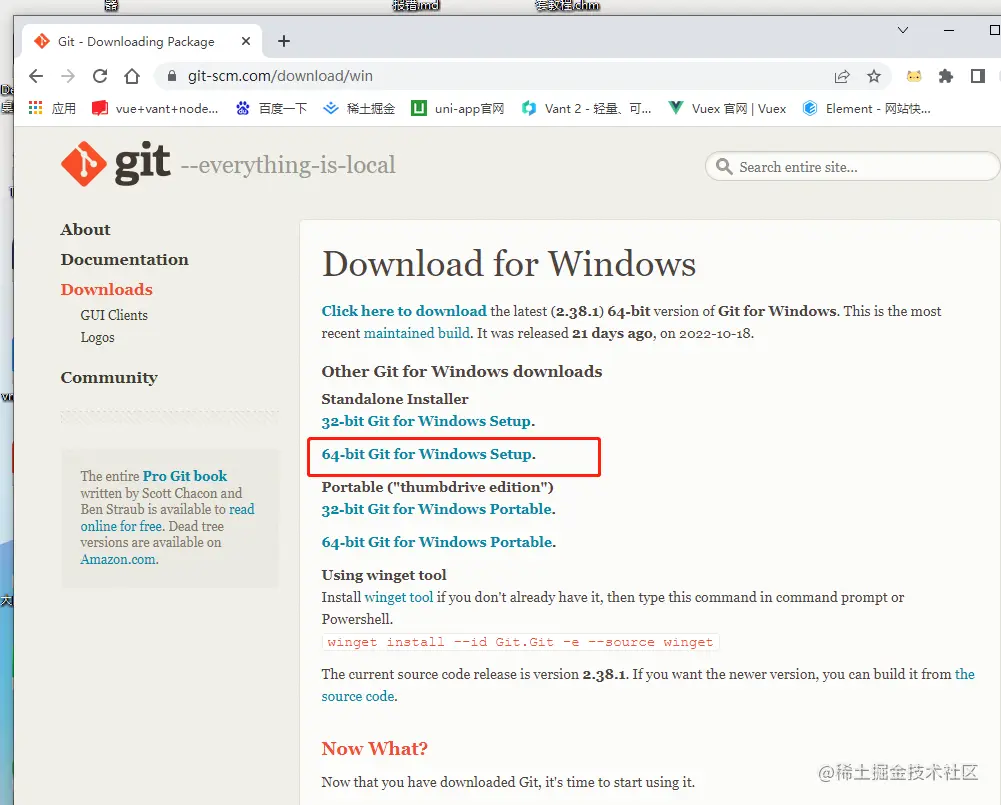Download 64-bit Git for Windows Setup

click(x=427, y=455)
